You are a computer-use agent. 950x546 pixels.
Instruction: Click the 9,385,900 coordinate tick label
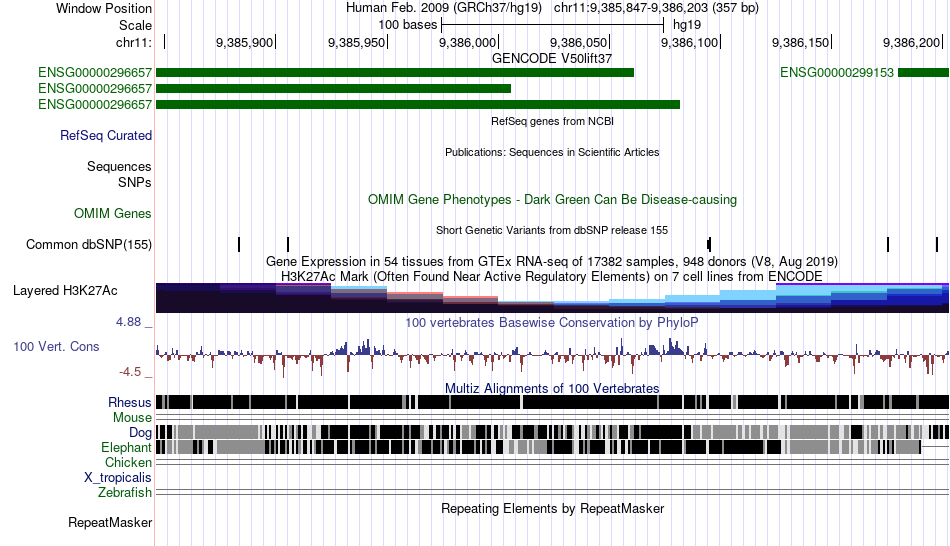(244, 42)
